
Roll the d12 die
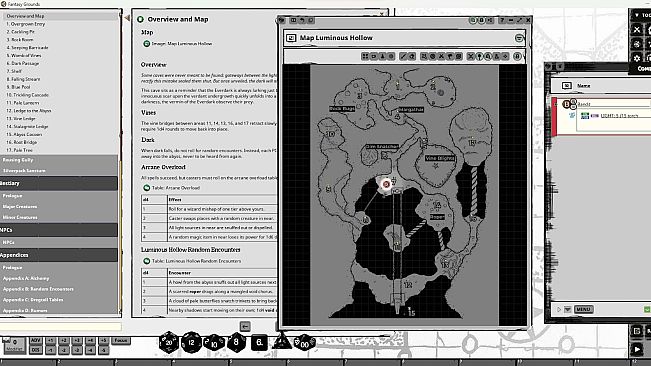pyautogui.click(x=191, y=342)
